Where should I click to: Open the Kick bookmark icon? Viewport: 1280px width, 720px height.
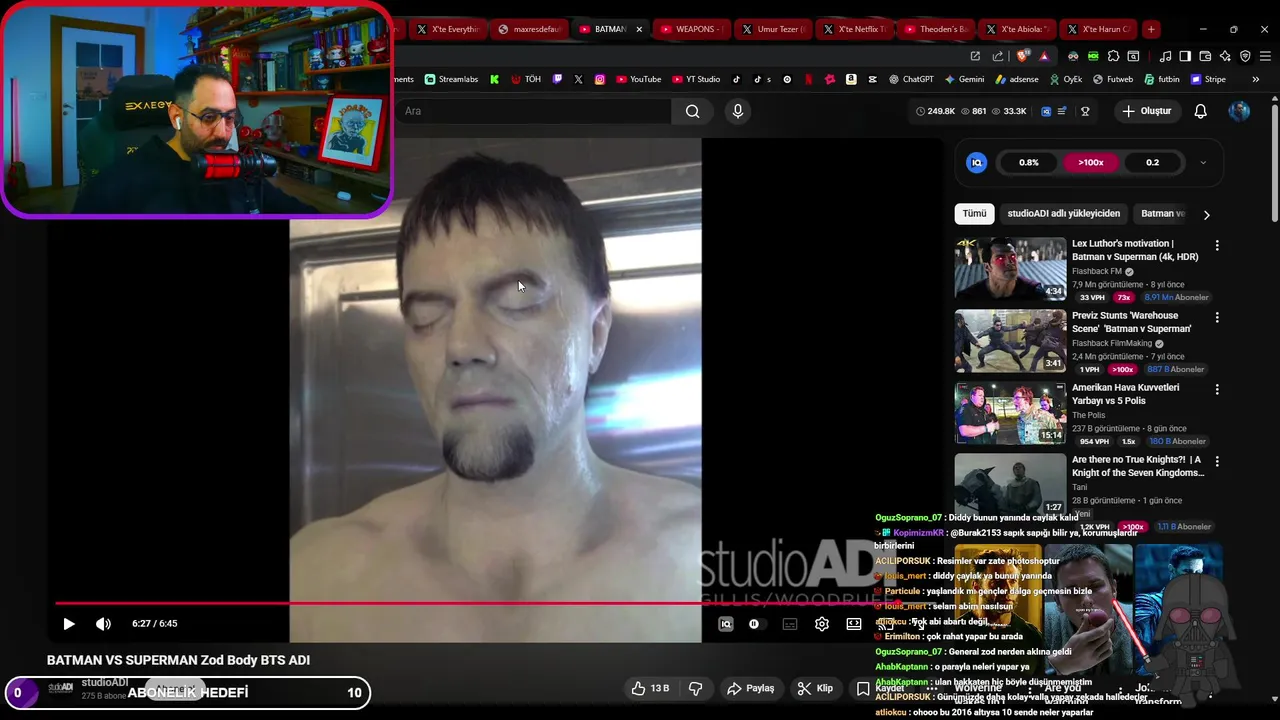[494, 79]
